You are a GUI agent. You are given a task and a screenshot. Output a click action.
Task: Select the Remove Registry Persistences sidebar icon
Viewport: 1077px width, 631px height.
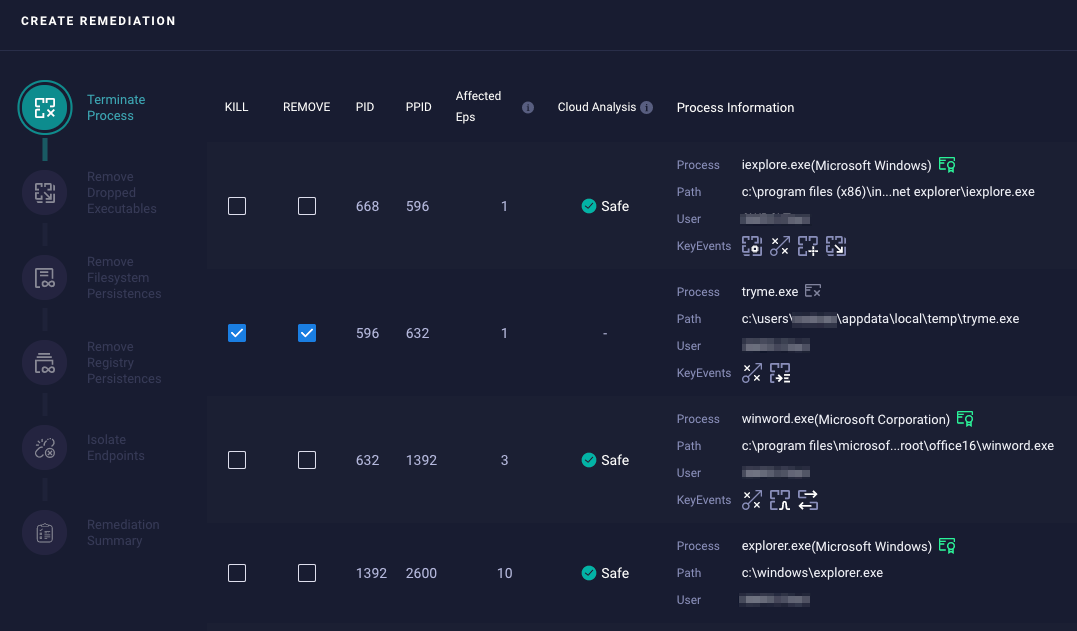45,362
